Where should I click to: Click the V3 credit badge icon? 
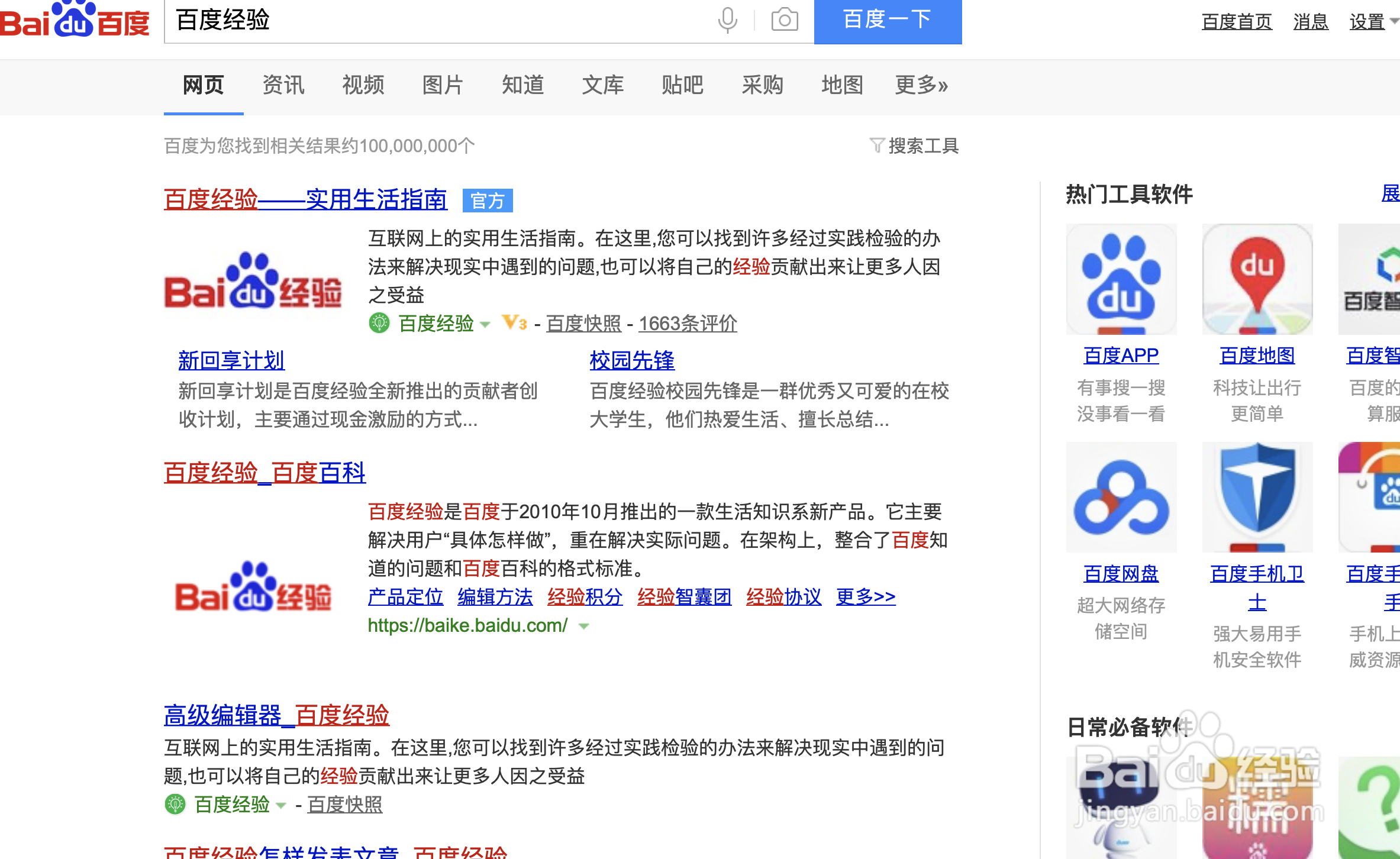(514, 323)
